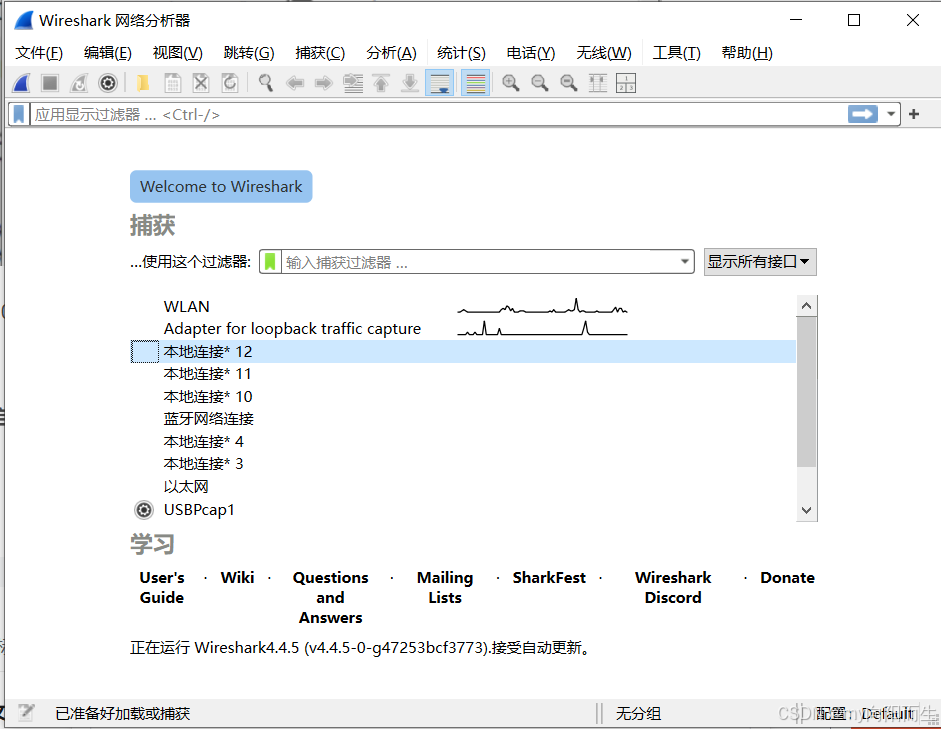Find a packet magnifier icon
Image resolution: width=941 pixels, height=729 pixels.
coord(265,83)
